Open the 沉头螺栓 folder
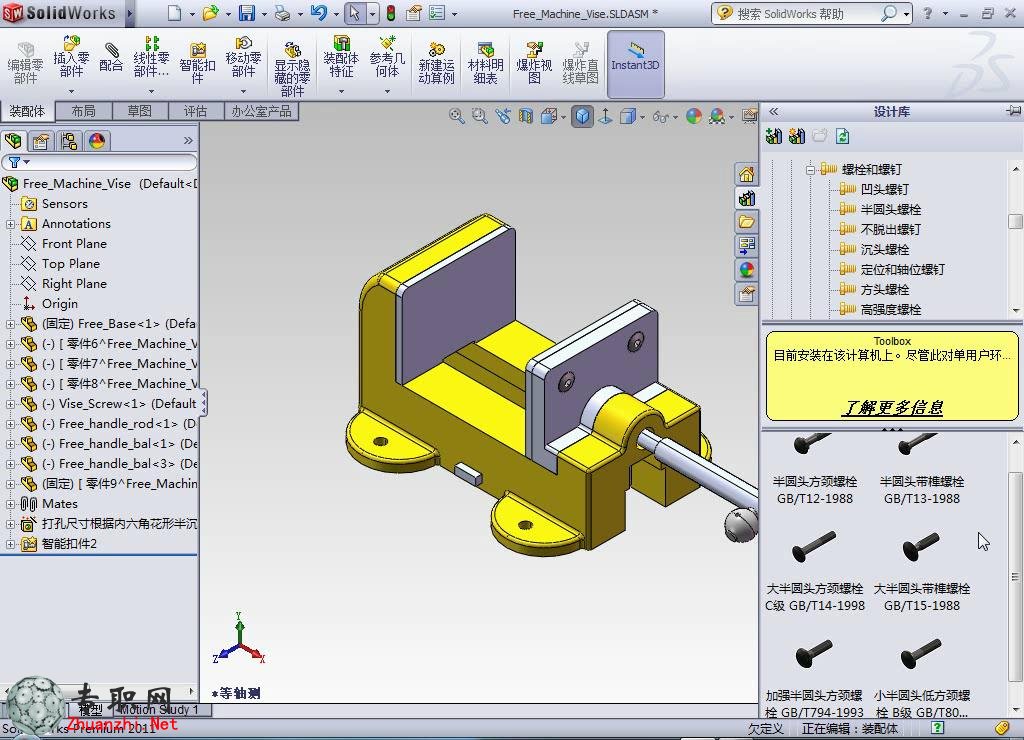Viewport: 1024px width, 740px height. [884, 249]
